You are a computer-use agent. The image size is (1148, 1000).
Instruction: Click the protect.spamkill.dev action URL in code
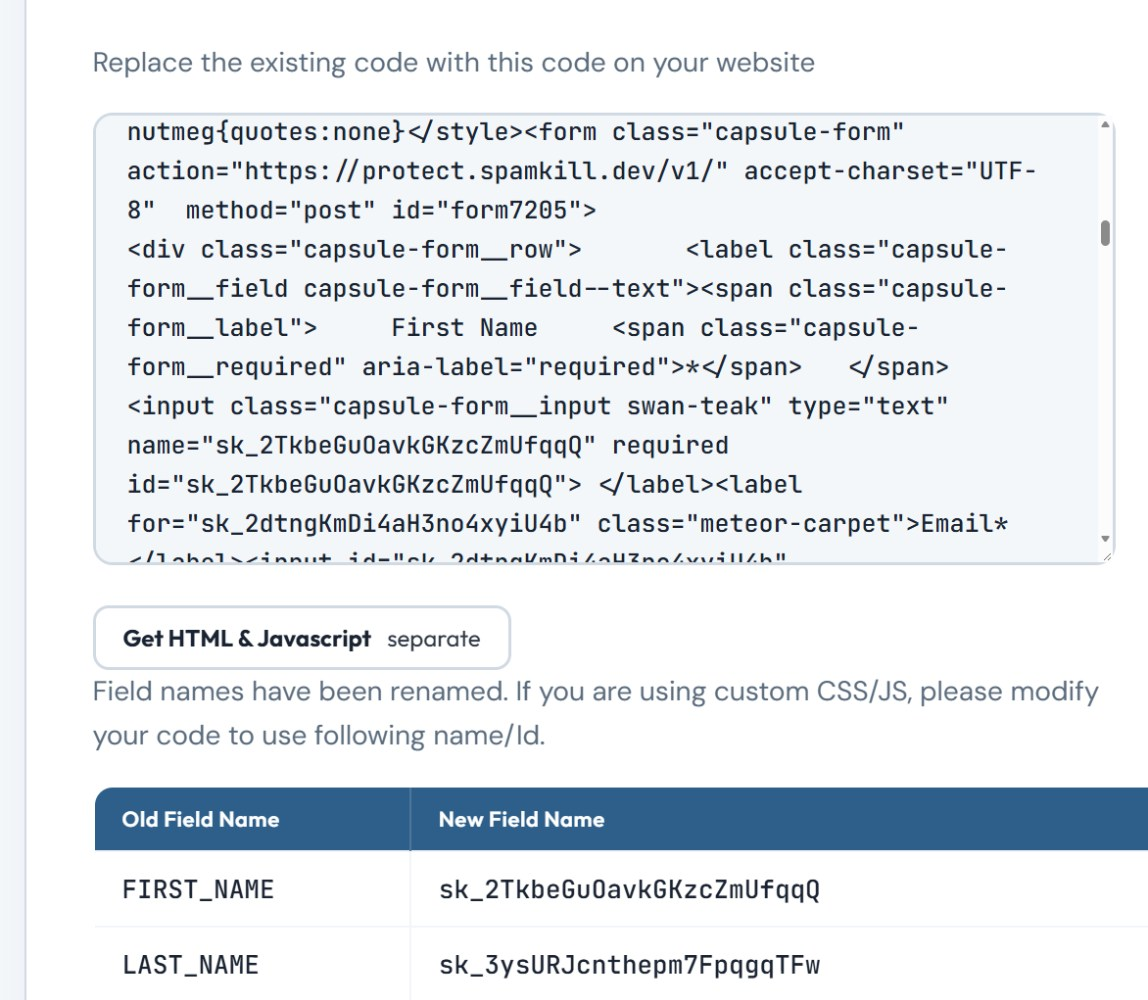pos(479,171)
